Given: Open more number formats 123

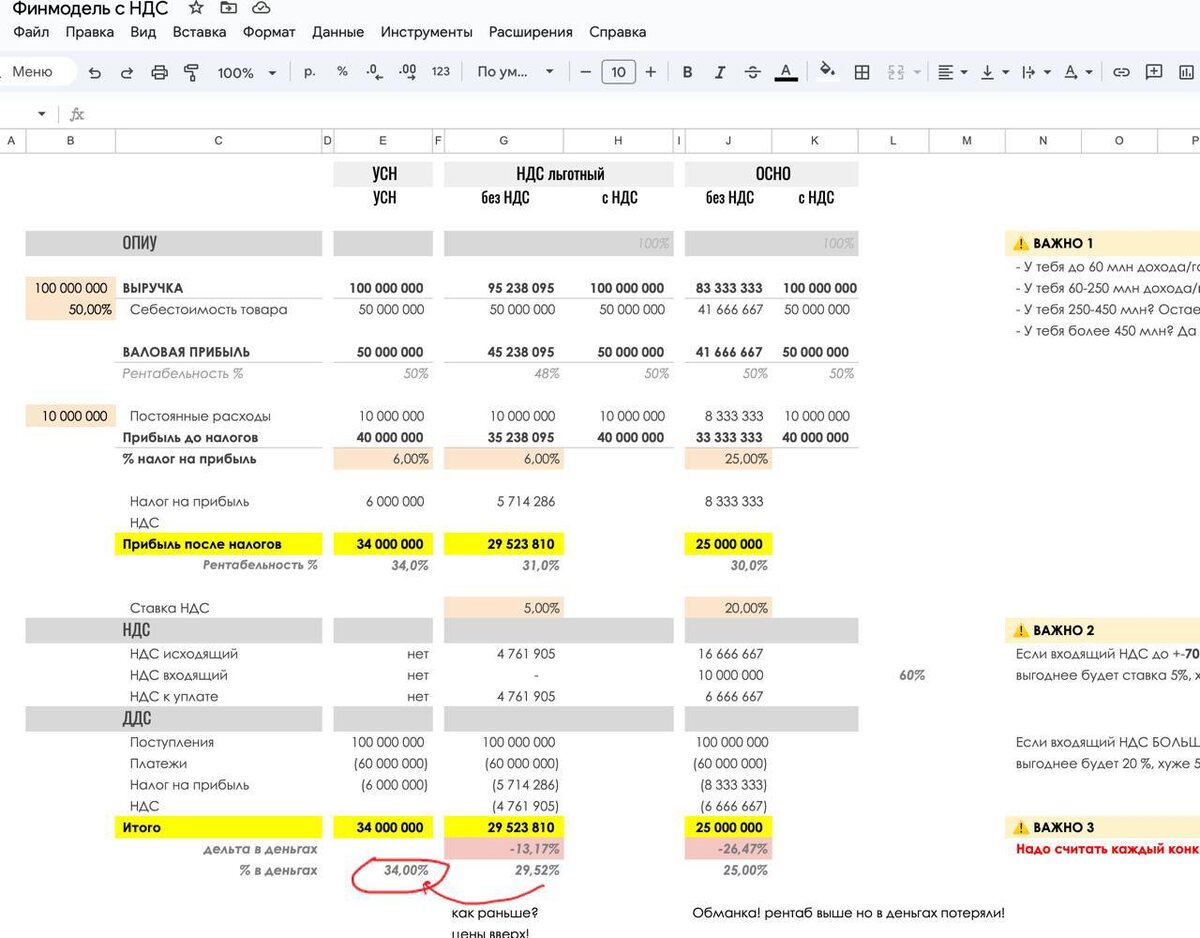Looking at the screenshot, I should click(x=441, y=72).
